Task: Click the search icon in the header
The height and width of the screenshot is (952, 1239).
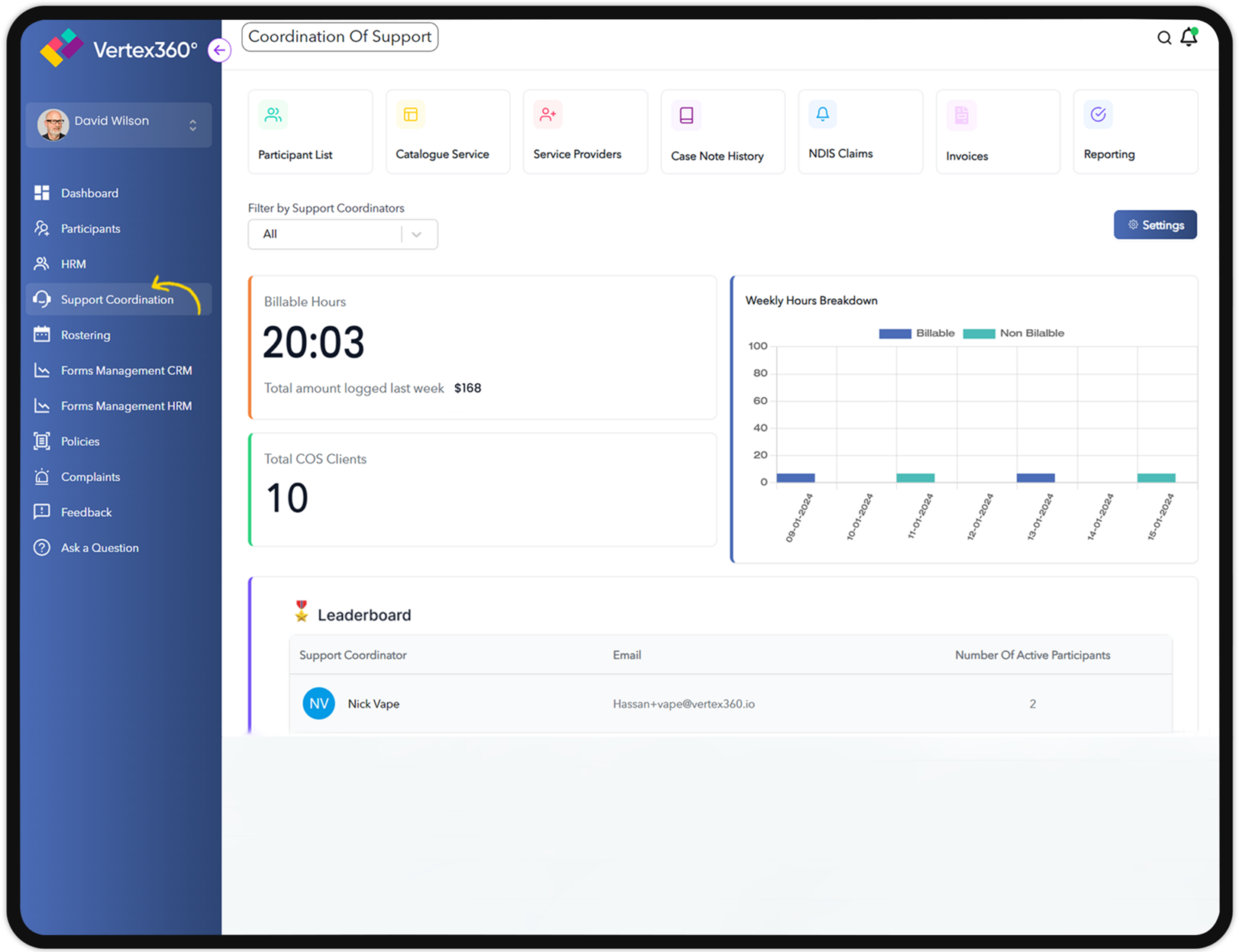Action: 1164,37
